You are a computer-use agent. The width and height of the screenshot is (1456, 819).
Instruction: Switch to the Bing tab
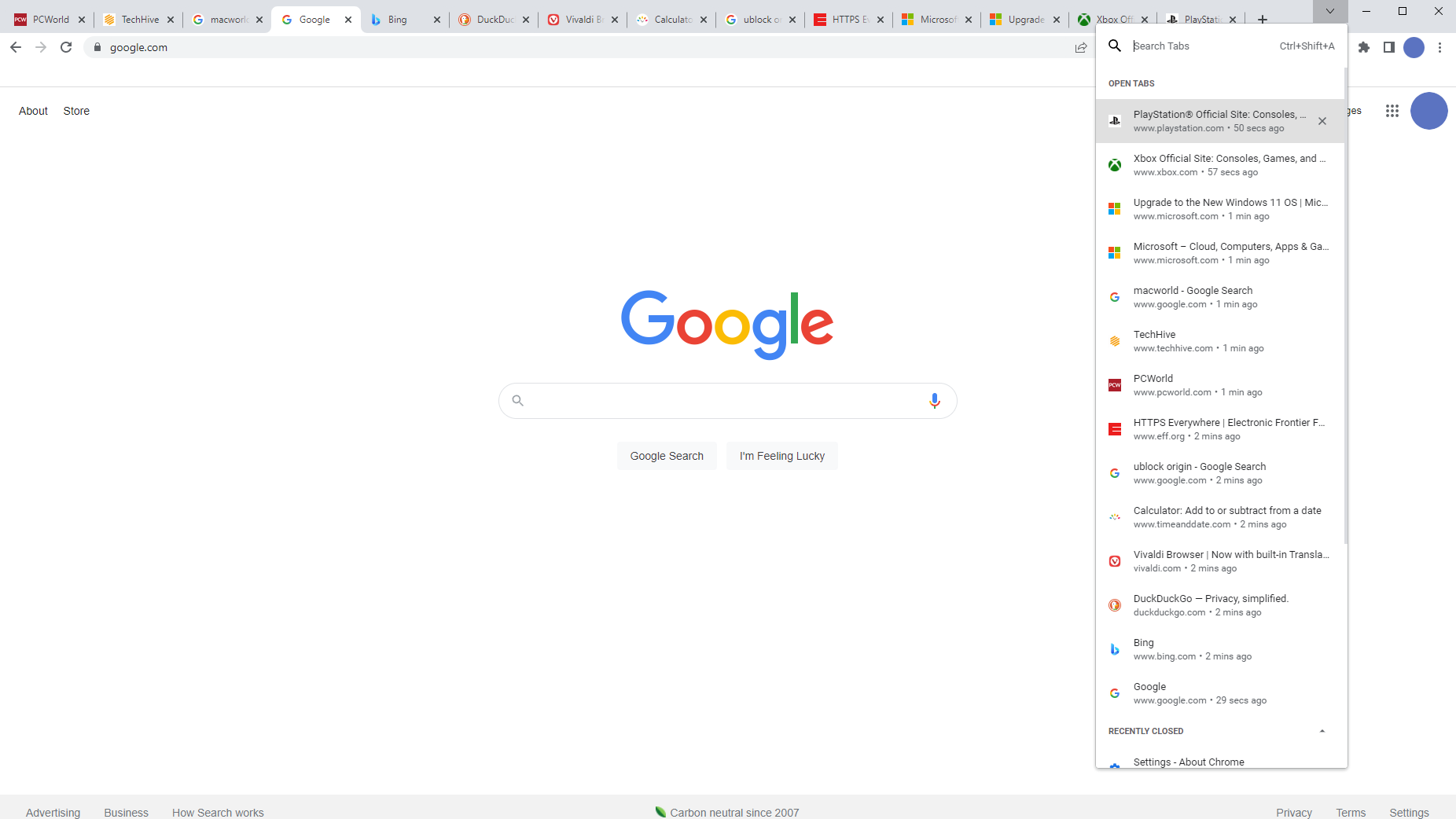(404, 20)
